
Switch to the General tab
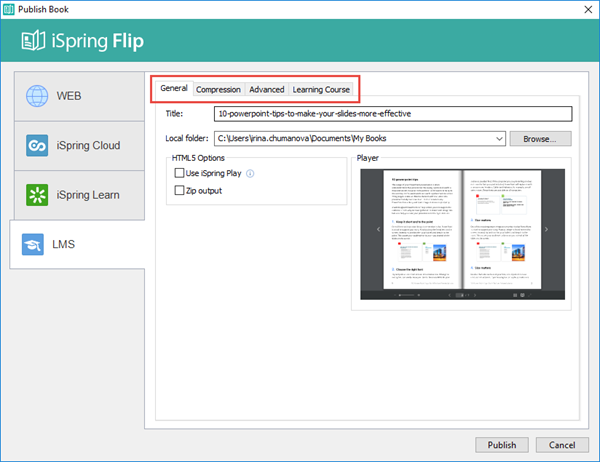[x=174, y=88]
